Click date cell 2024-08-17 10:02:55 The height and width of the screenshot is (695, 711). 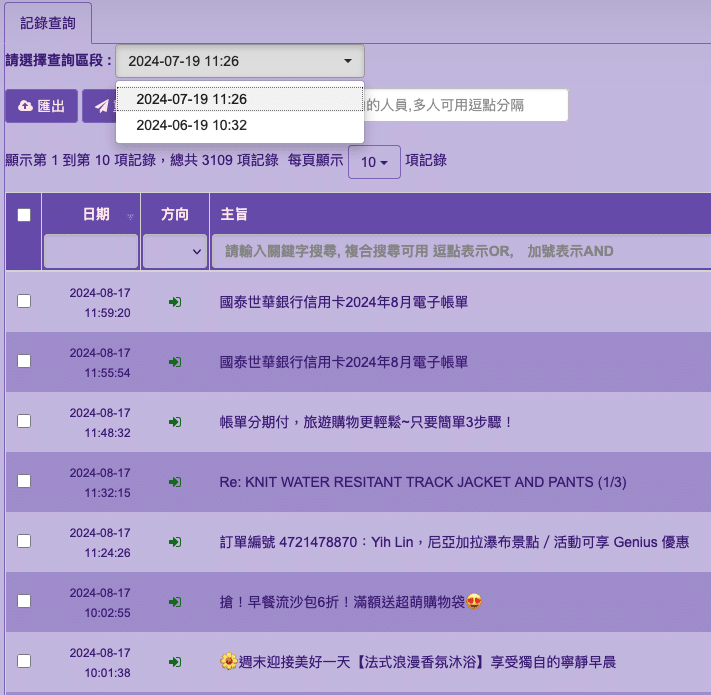tap(100, 603)
